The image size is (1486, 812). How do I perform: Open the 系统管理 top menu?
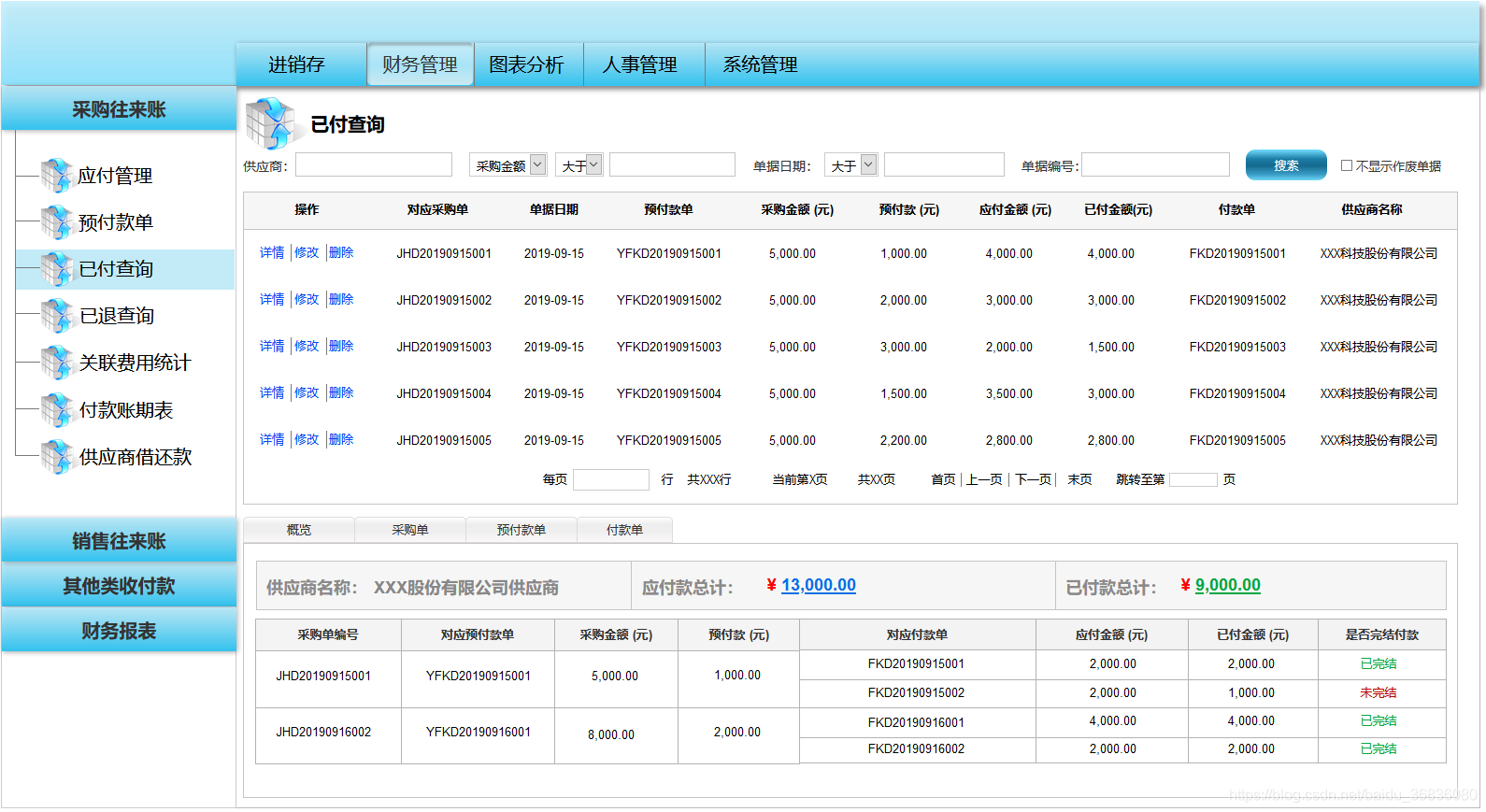(760, 64)
